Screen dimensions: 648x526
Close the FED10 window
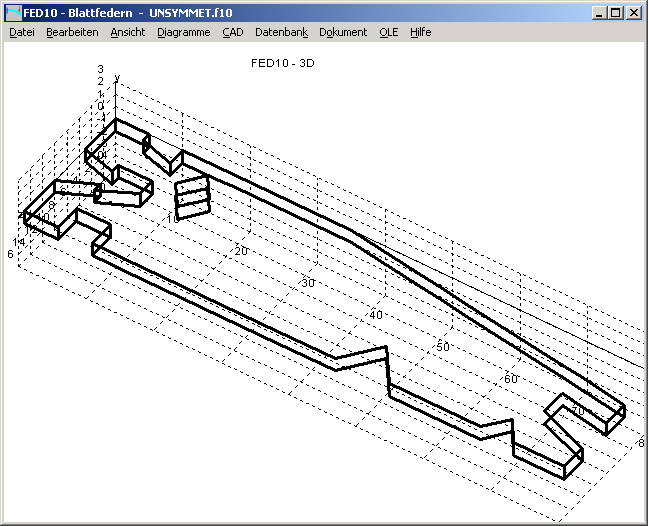click(632, 13)
